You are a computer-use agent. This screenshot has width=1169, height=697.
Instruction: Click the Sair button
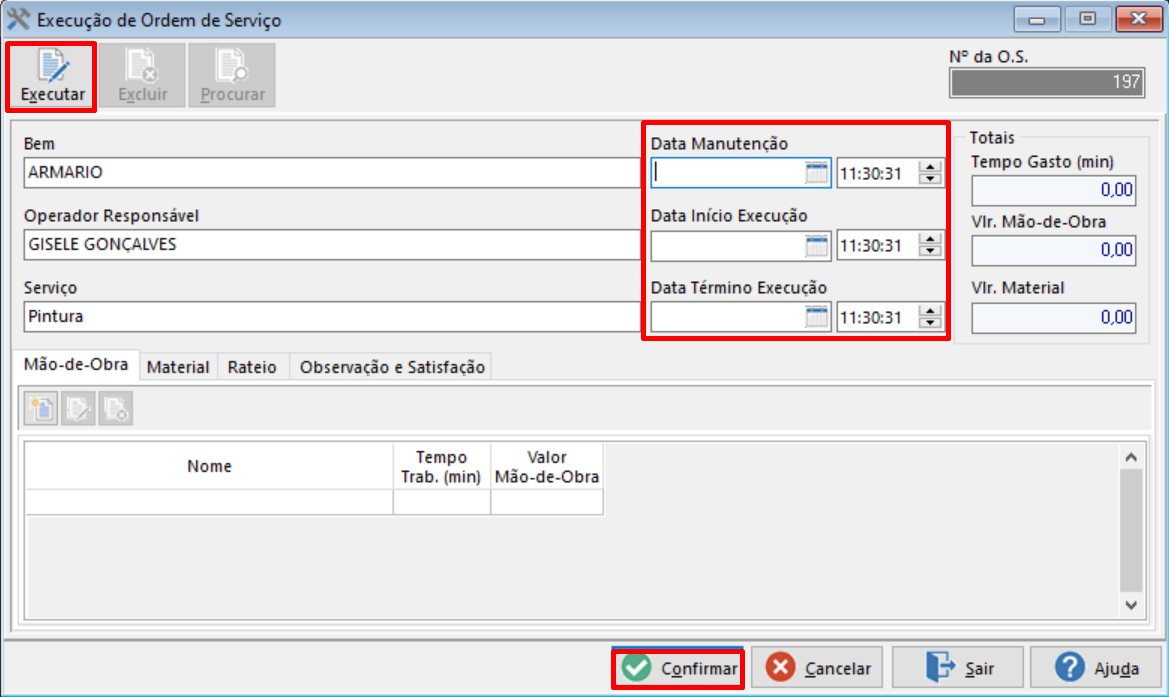pyautogui.click(x=957, y=668)
